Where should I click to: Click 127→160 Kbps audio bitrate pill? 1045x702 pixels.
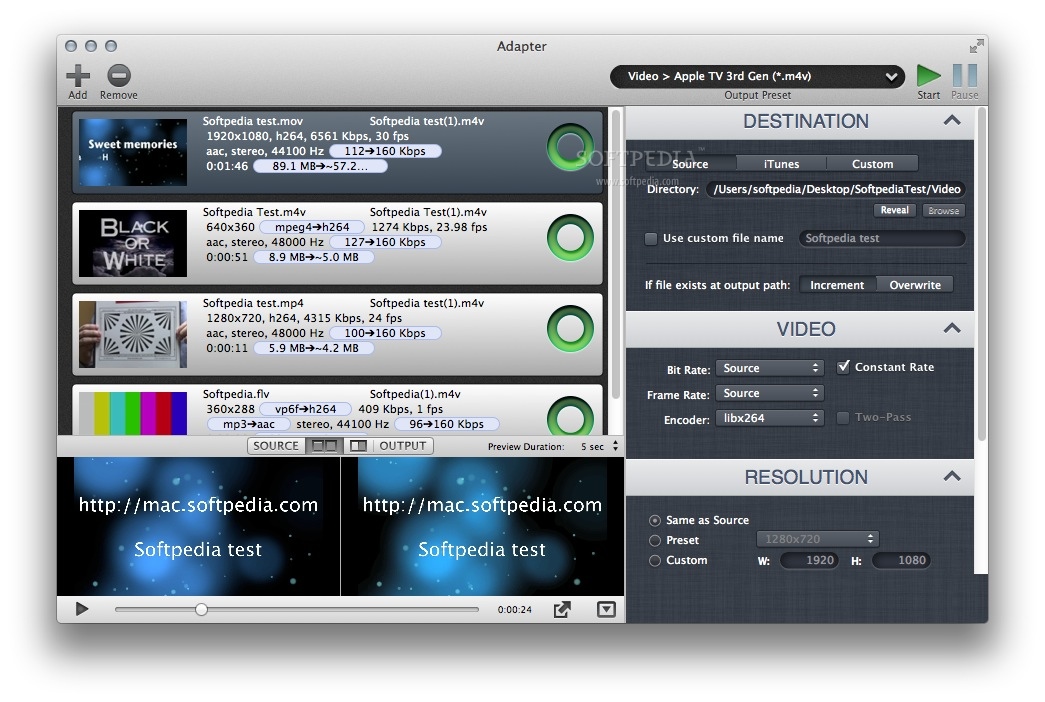point(385,242)
